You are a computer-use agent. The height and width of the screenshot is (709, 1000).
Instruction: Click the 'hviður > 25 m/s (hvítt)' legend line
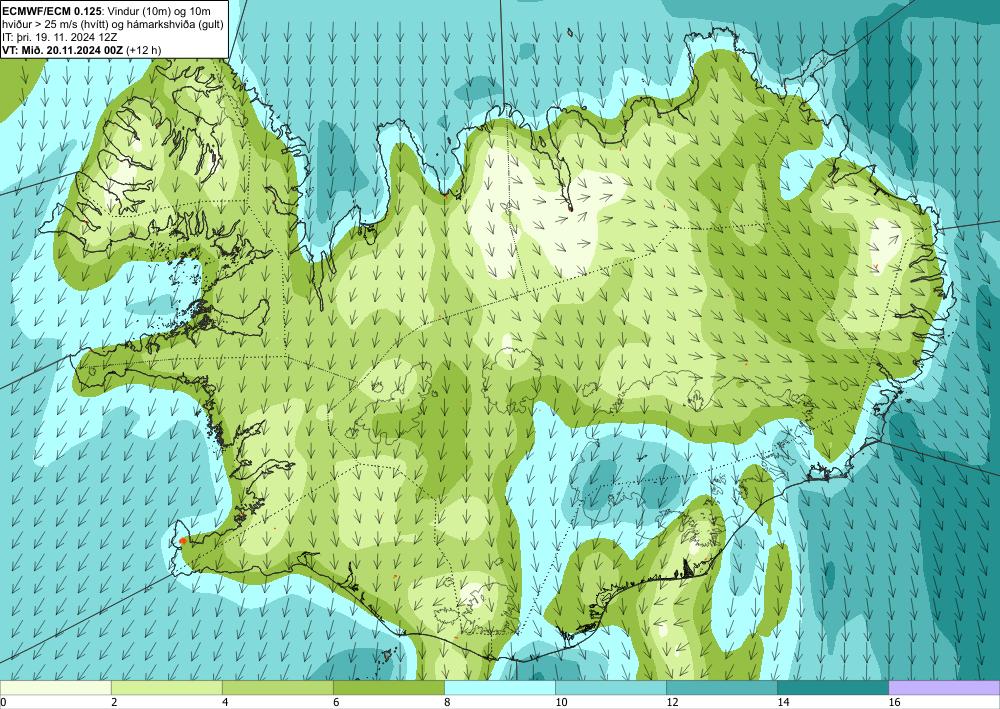54,24
